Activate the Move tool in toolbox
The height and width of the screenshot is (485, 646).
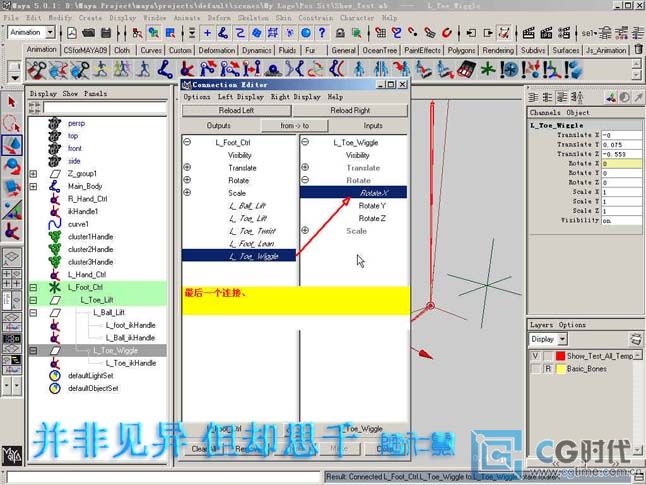(x=12, y=145)
